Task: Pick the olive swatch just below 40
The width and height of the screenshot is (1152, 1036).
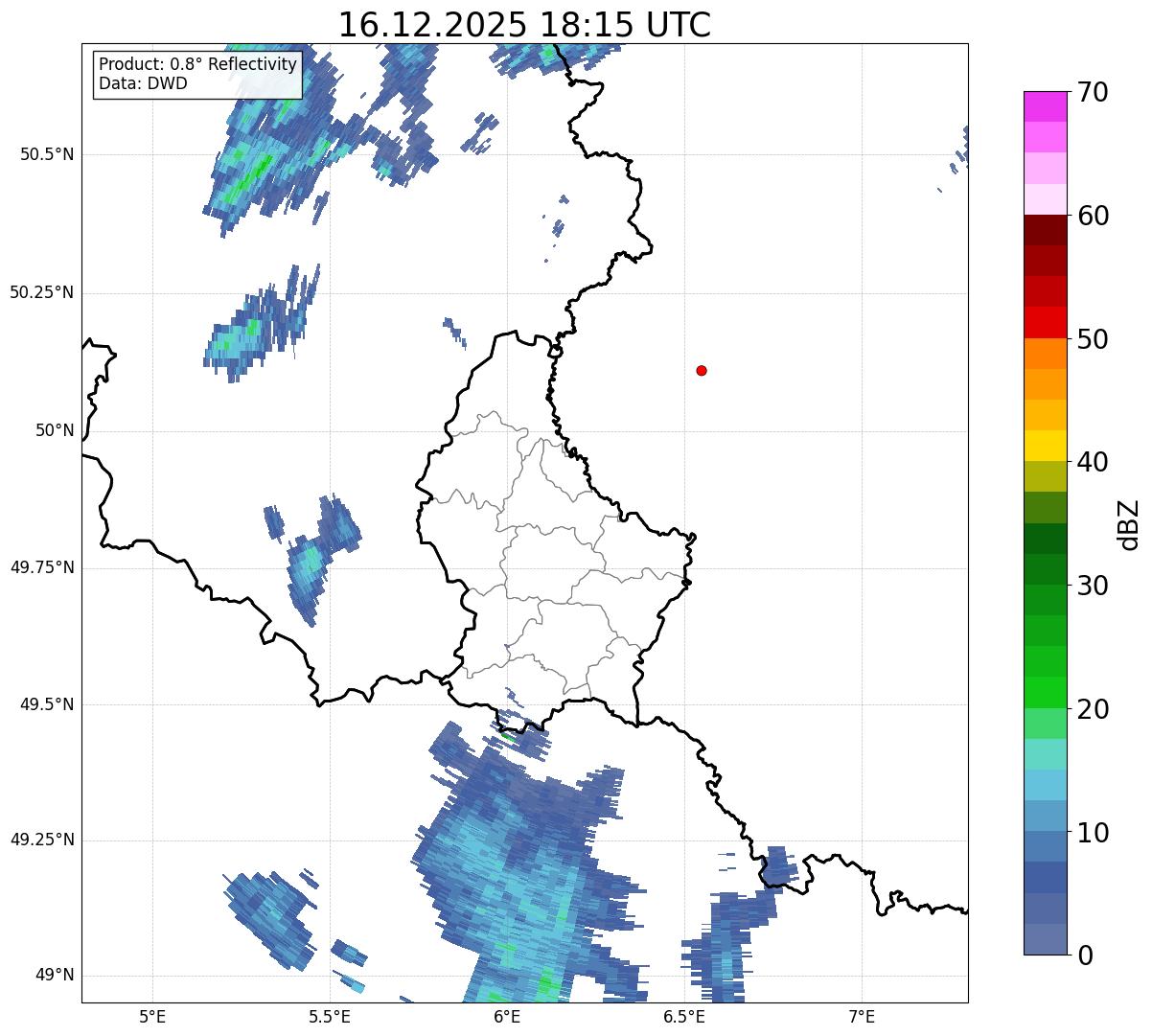Action: (x=1045, y=476)
